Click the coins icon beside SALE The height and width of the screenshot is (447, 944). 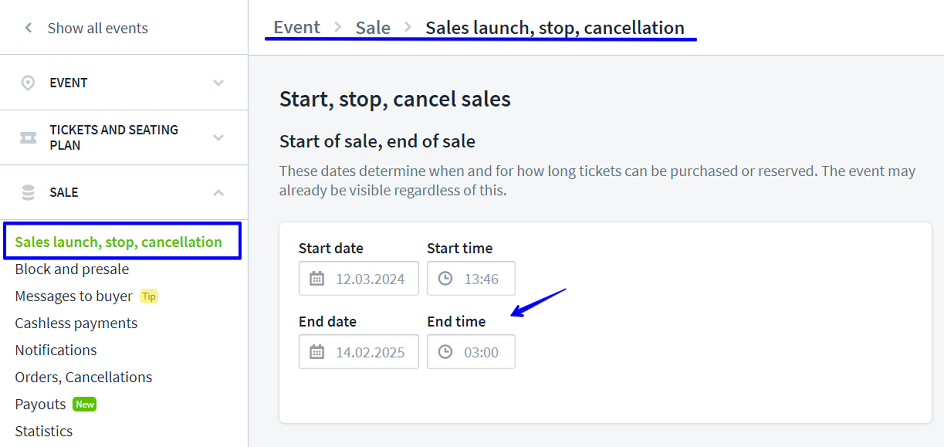(x=28, y=192)
